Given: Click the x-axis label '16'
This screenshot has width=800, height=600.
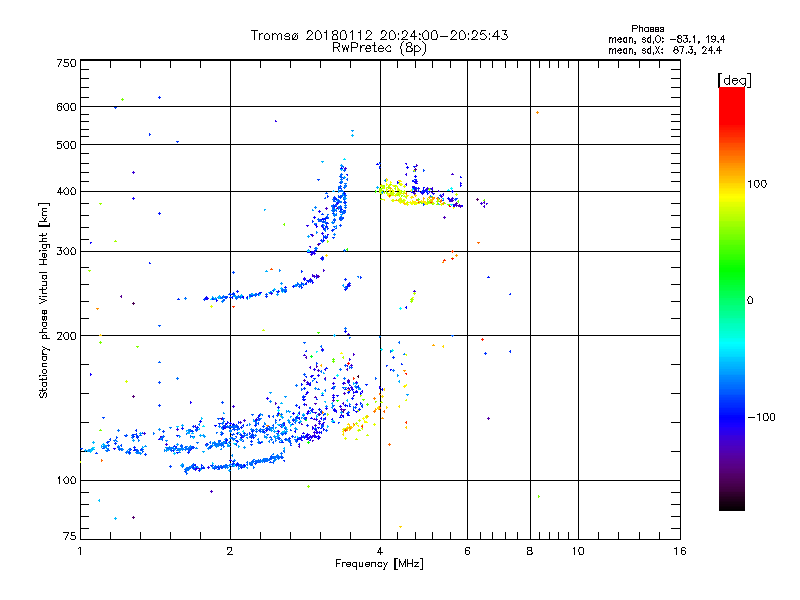Looking at the screenshot, I should pyautogui.click(x=680, y=551).
